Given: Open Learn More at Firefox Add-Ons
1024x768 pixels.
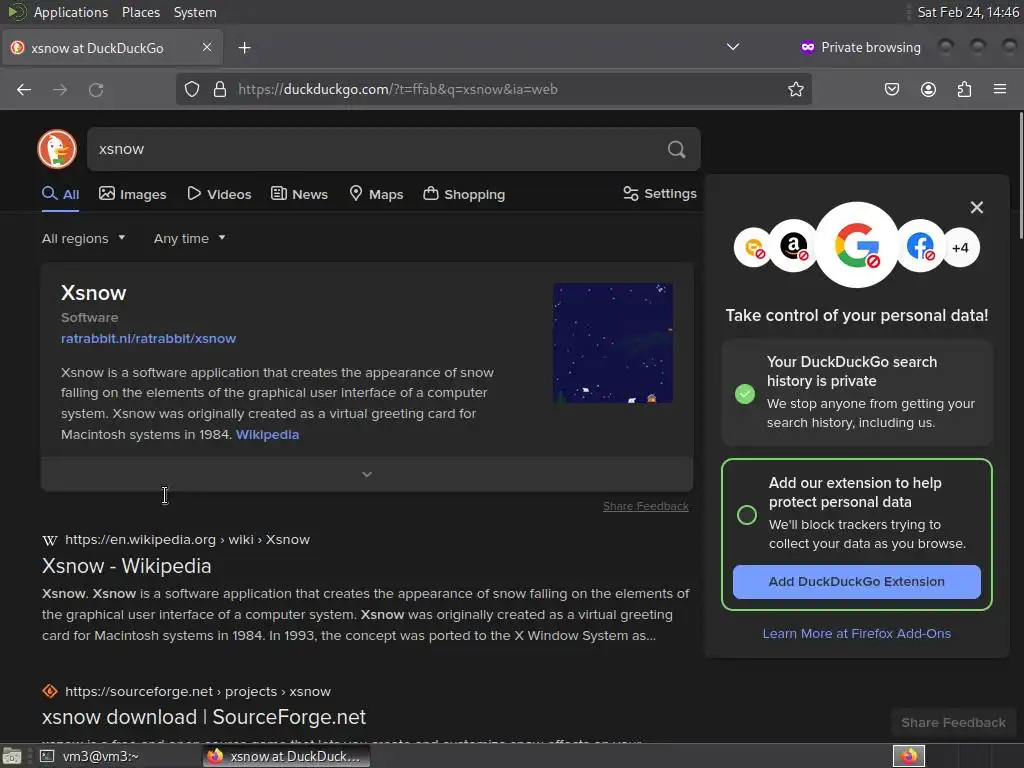Looking at the screenshot, I should (857, 633).
